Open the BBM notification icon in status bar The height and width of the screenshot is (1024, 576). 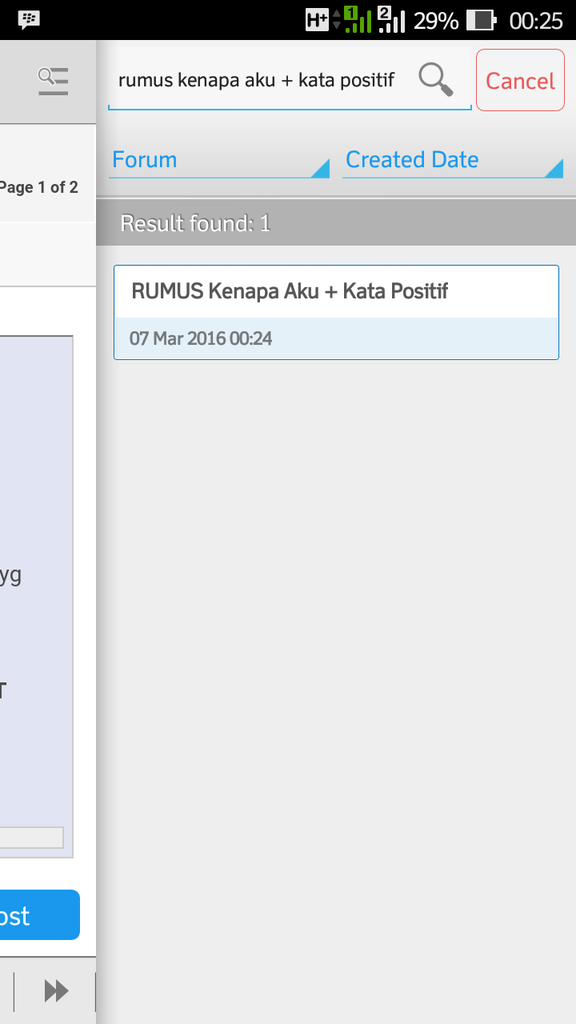coord(29,20)
